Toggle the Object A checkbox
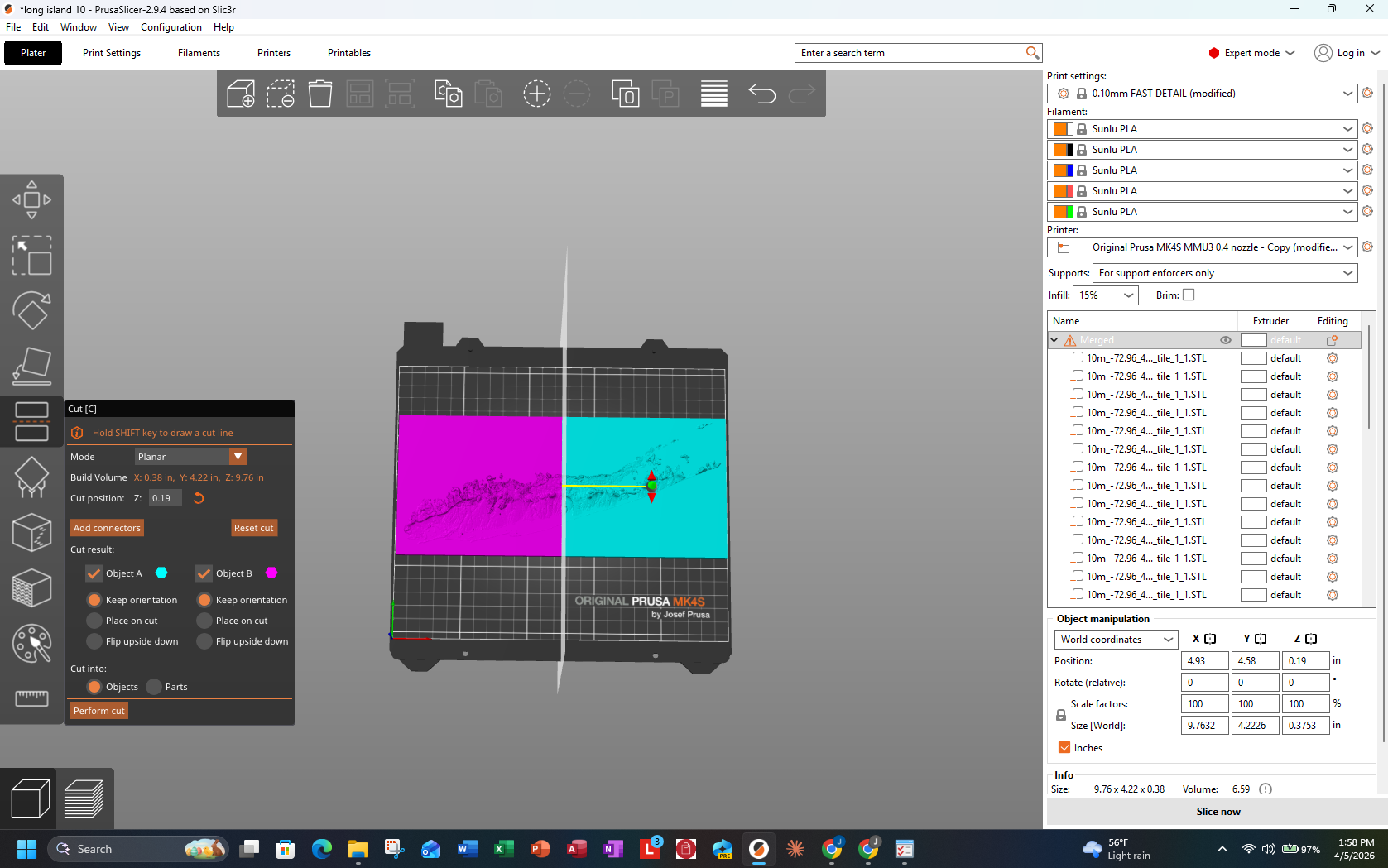The width and height of the screenshot is (1388, 868). click(x=94, y=573)
